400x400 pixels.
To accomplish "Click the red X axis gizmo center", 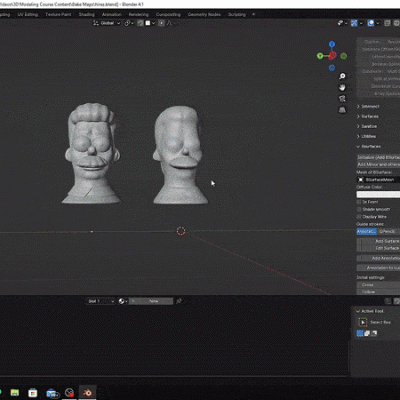I will pos(332,56).
